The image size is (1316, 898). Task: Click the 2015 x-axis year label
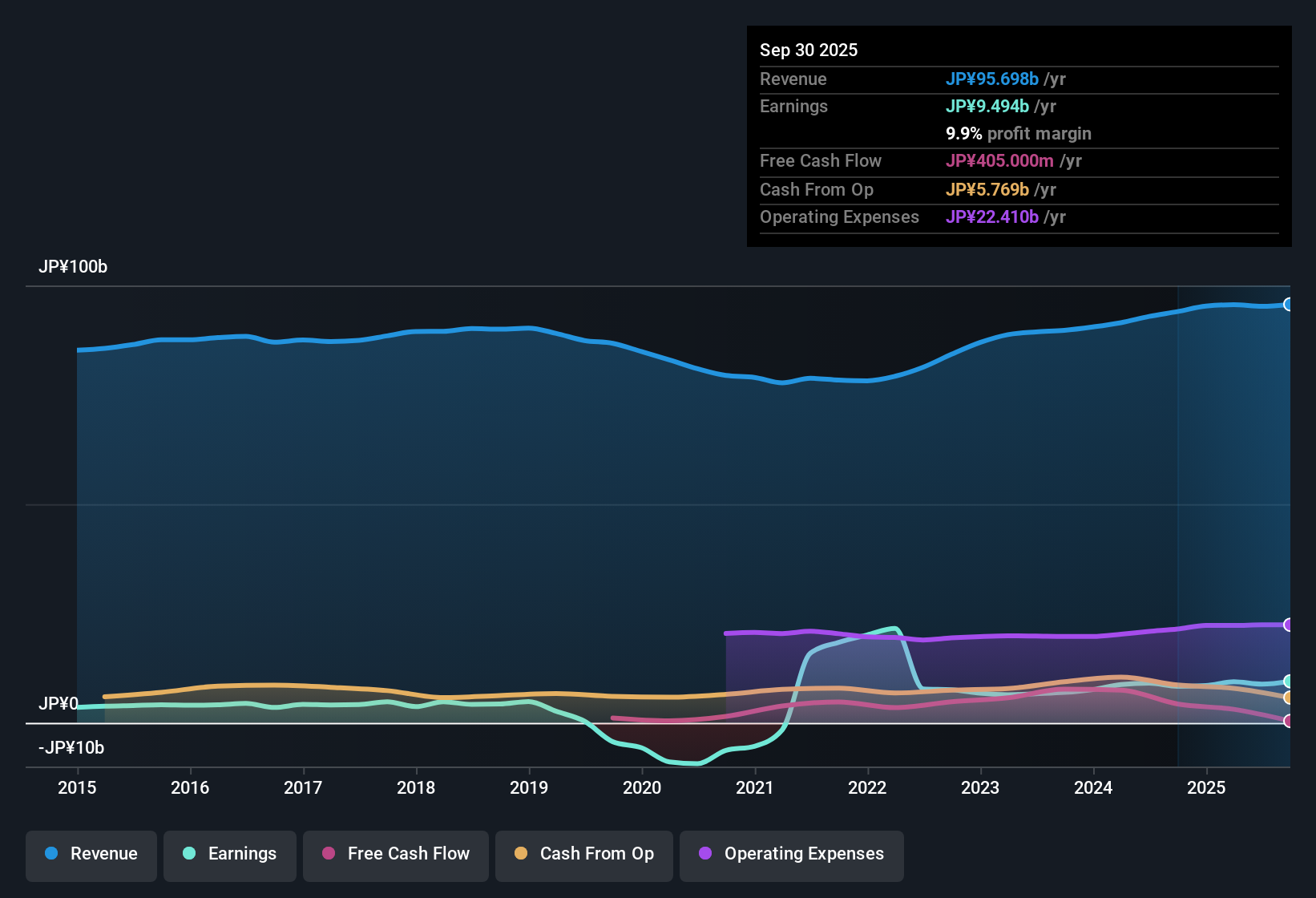pos(77,788)
